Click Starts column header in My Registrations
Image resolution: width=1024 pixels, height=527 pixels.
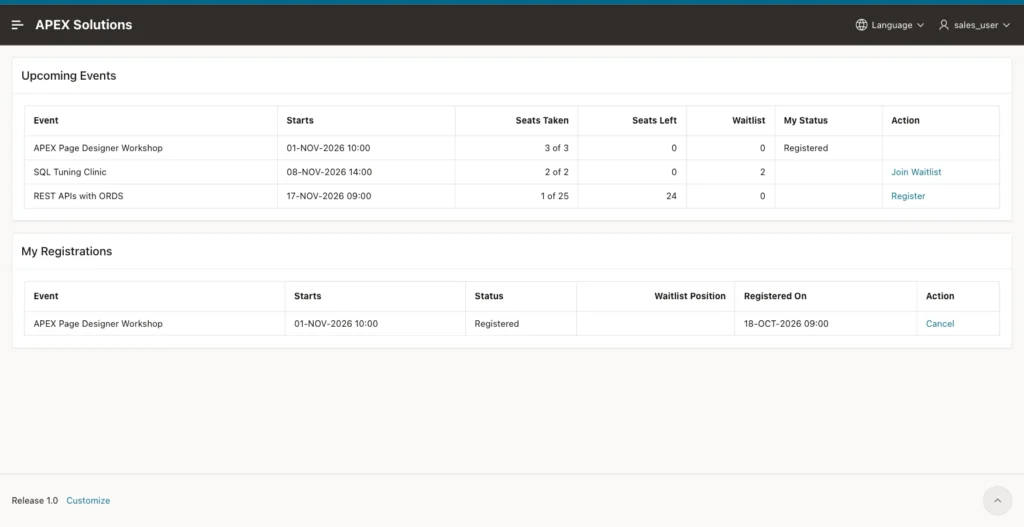pos(308,296)
